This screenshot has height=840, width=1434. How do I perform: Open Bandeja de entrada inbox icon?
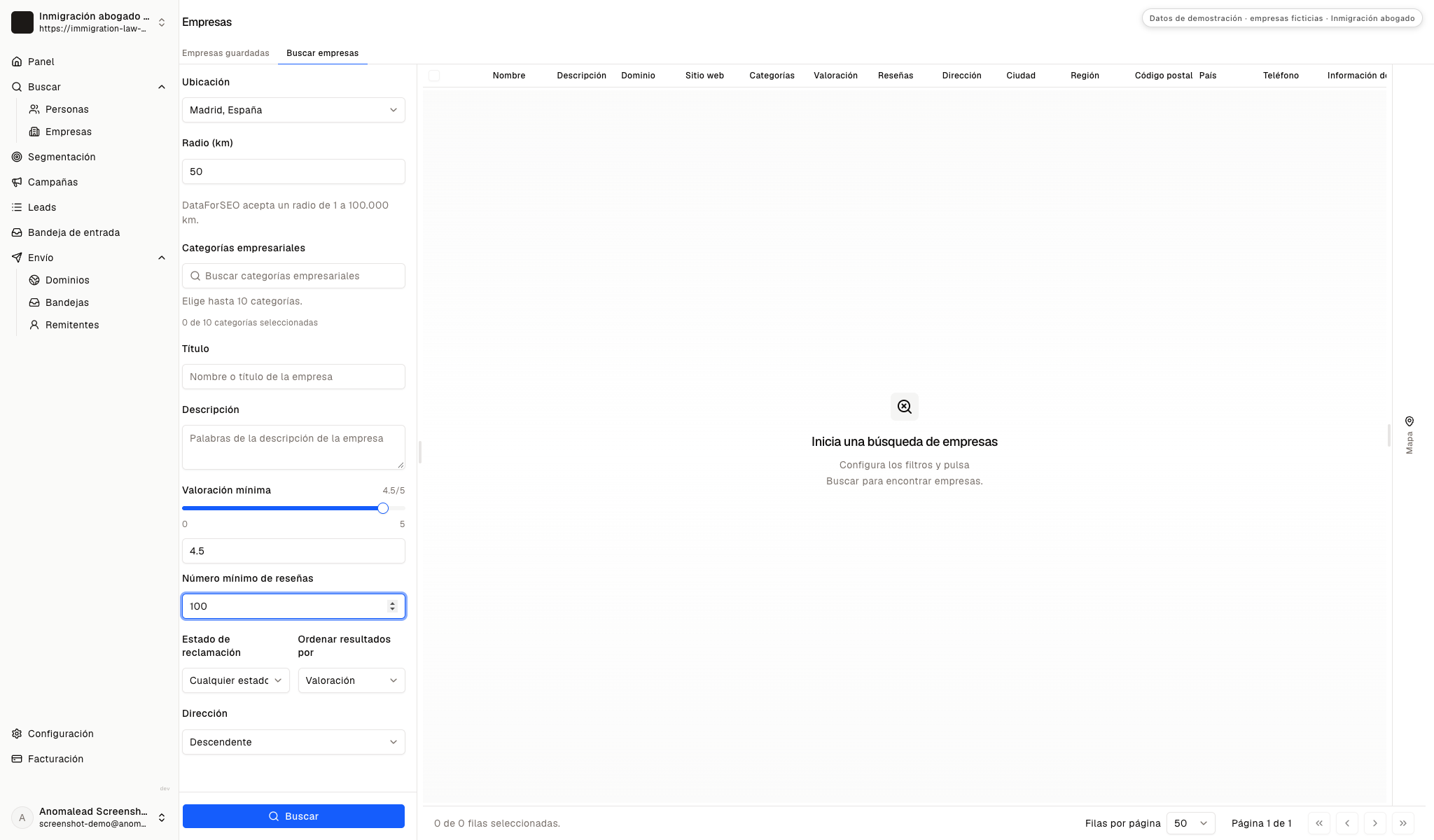pos(17,232)
